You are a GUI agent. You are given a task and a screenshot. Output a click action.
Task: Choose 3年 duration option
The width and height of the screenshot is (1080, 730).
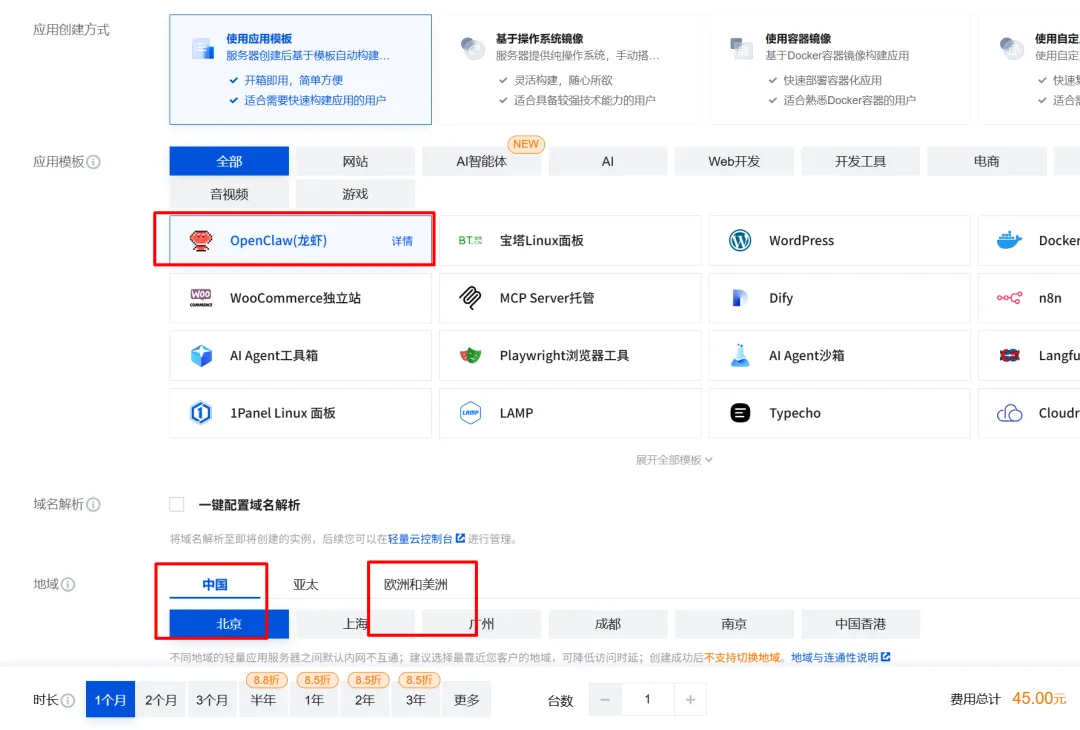click(415, 700)
